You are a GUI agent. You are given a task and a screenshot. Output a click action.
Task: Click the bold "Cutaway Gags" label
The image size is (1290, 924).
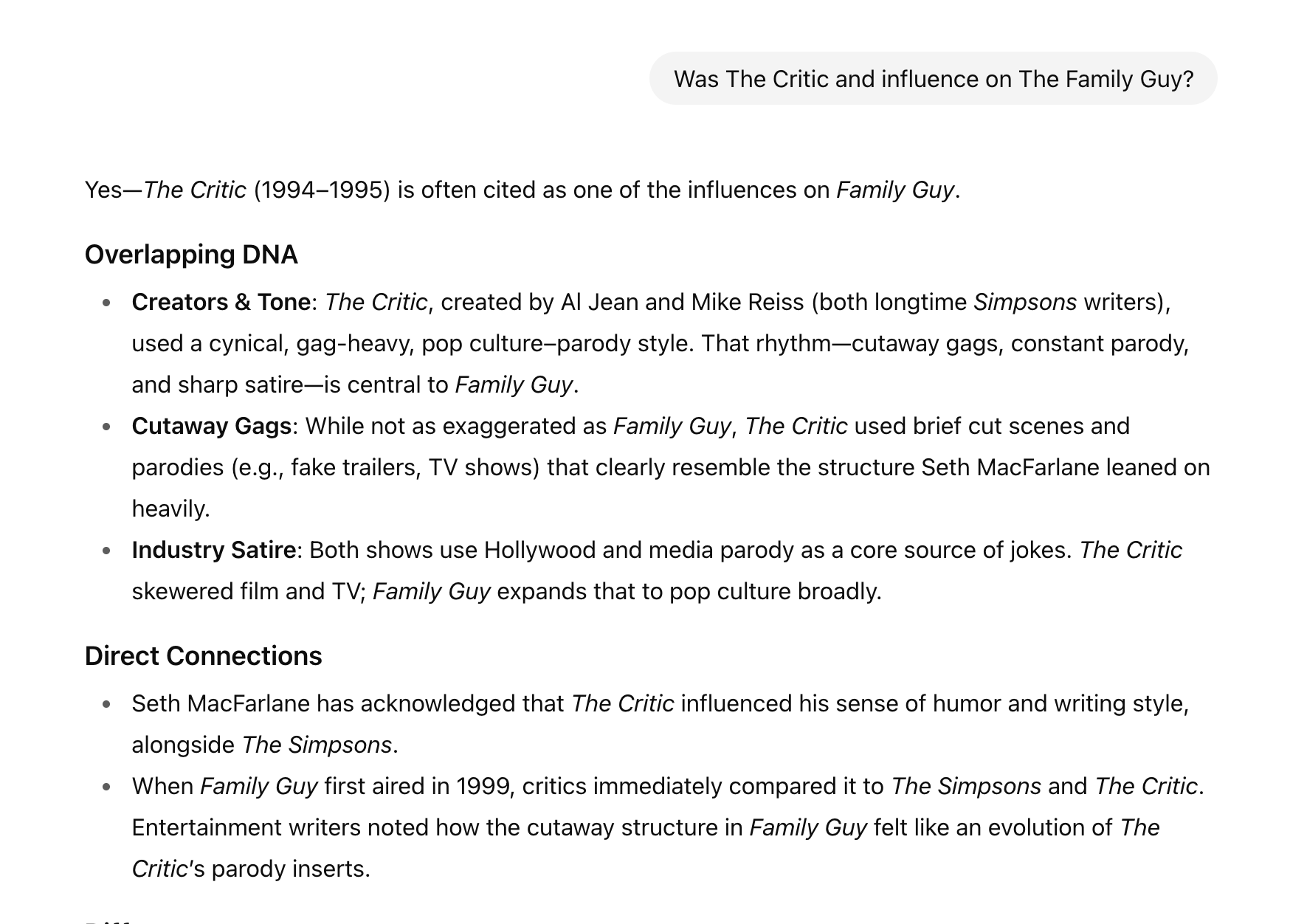click(211, 426)
